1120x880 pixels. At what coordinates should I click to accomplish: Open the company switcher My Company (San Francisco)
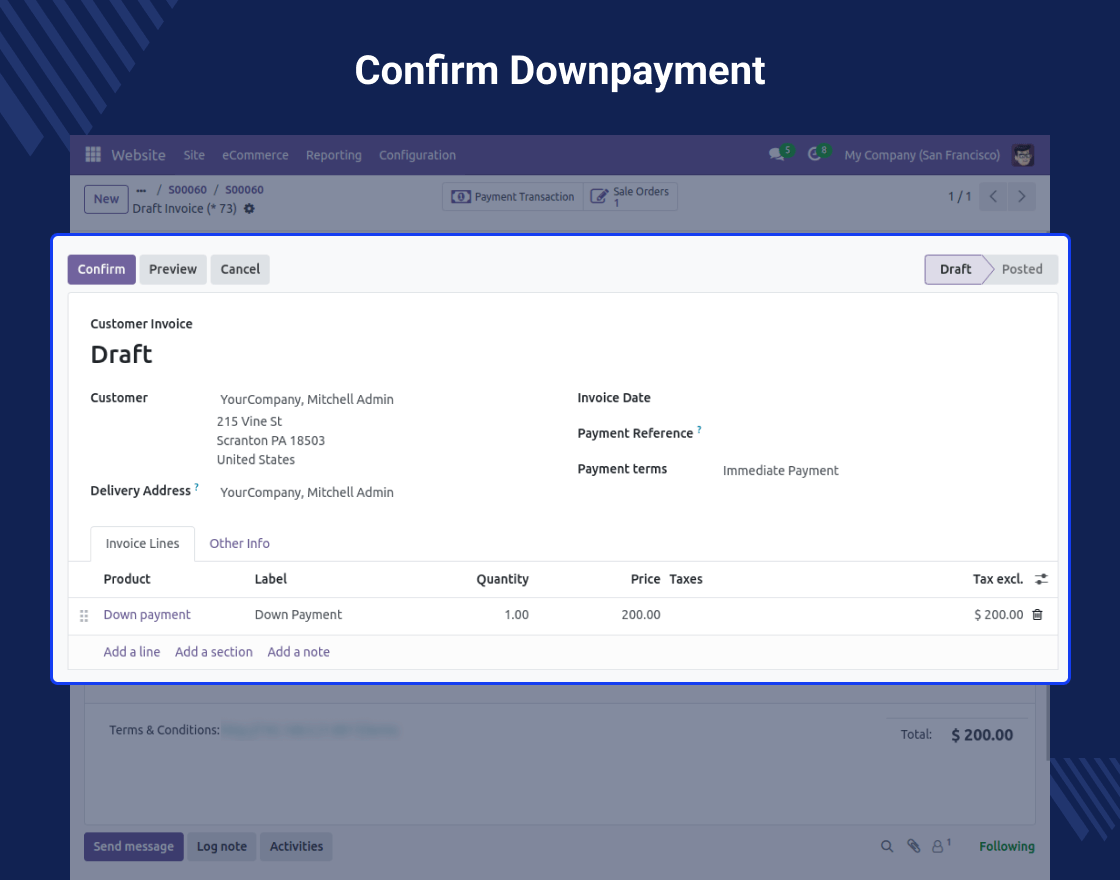[922, 155]
